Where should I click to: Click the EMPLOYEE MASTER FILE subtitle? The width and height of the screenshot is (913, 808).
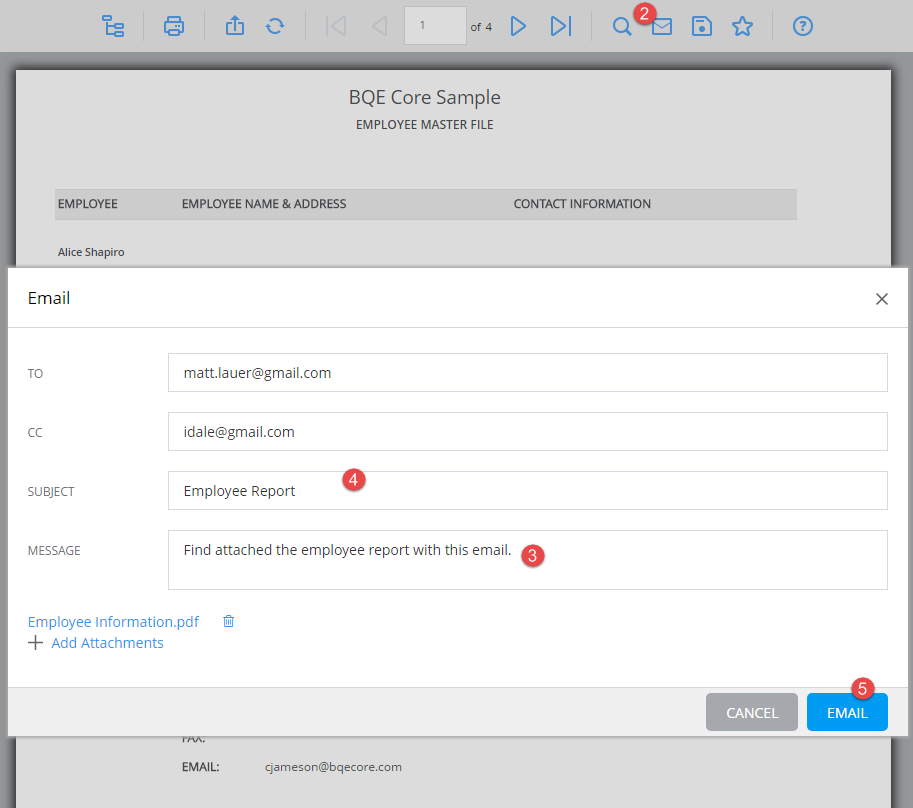[424, 125]
